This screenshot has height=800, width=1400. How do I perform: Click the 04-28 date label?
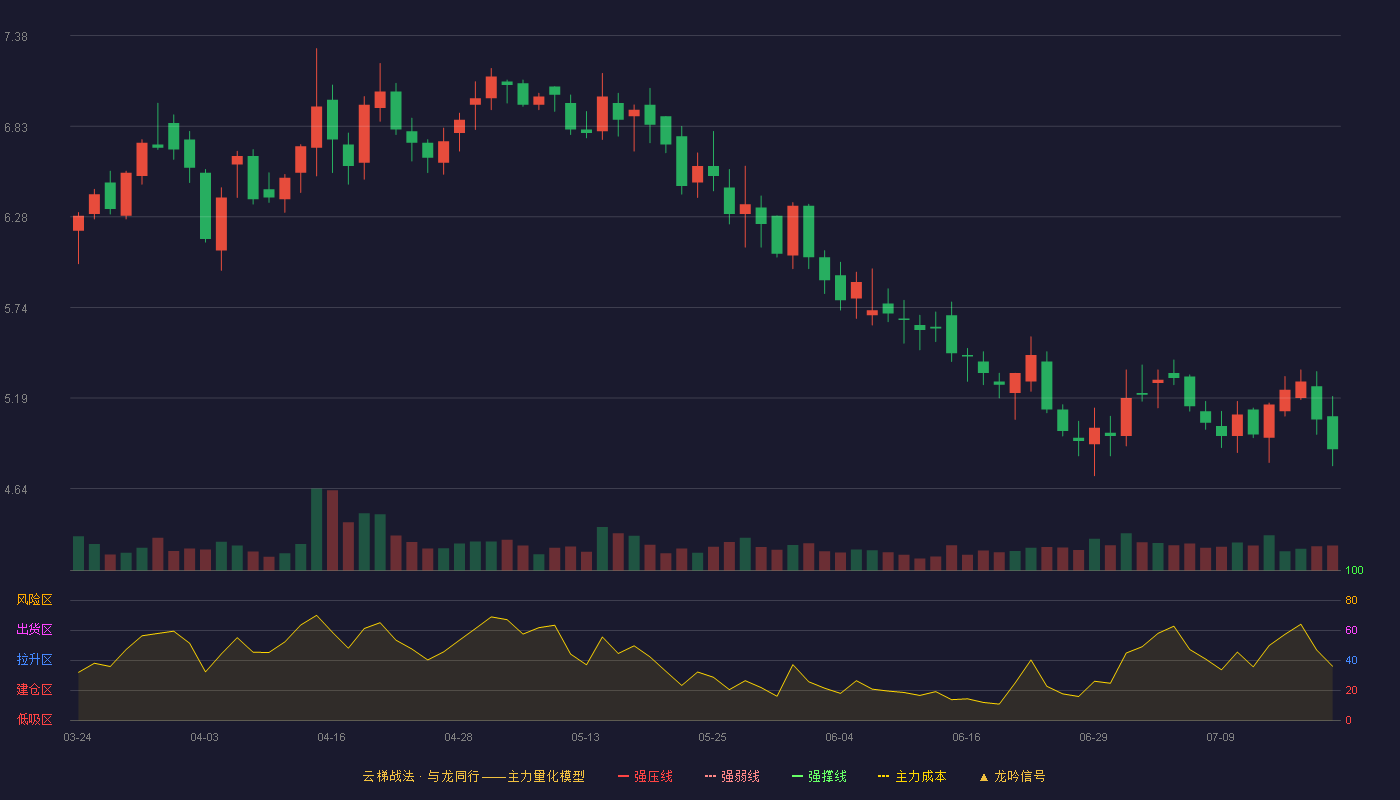pos(458,737)
